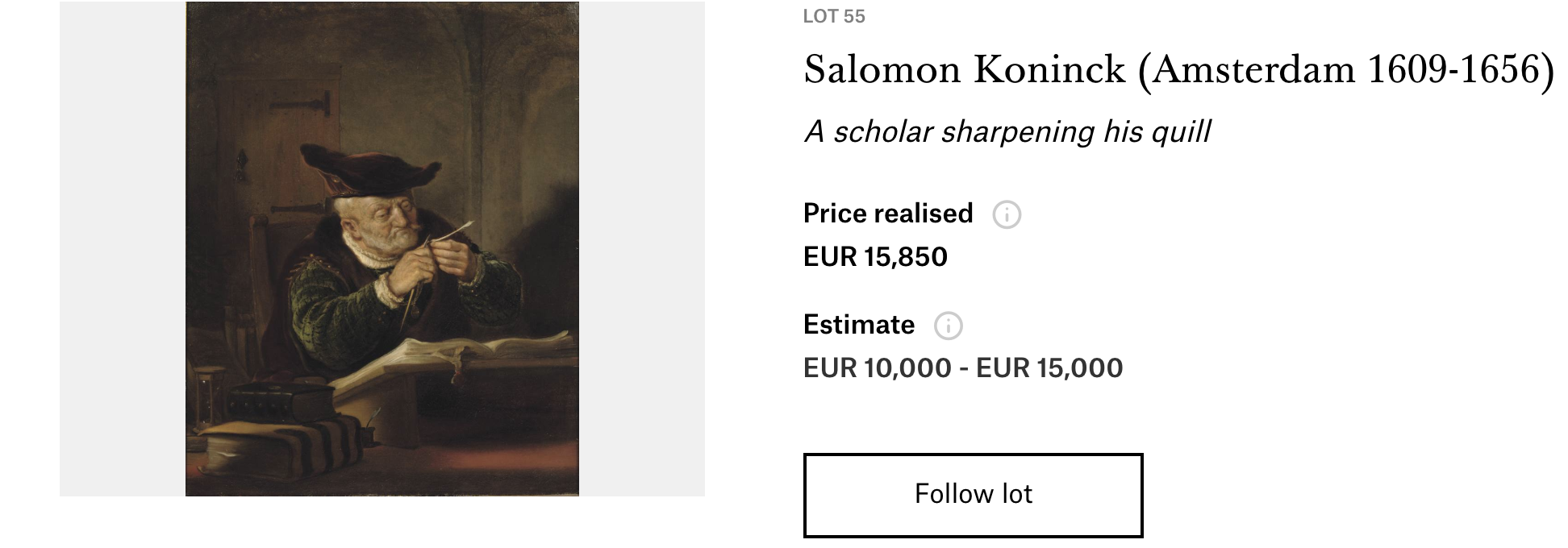Image resolution: width=1568 pixels, height=548 pixels.
Task: Click the EUR 15,850 realised price
Action: 875,257
